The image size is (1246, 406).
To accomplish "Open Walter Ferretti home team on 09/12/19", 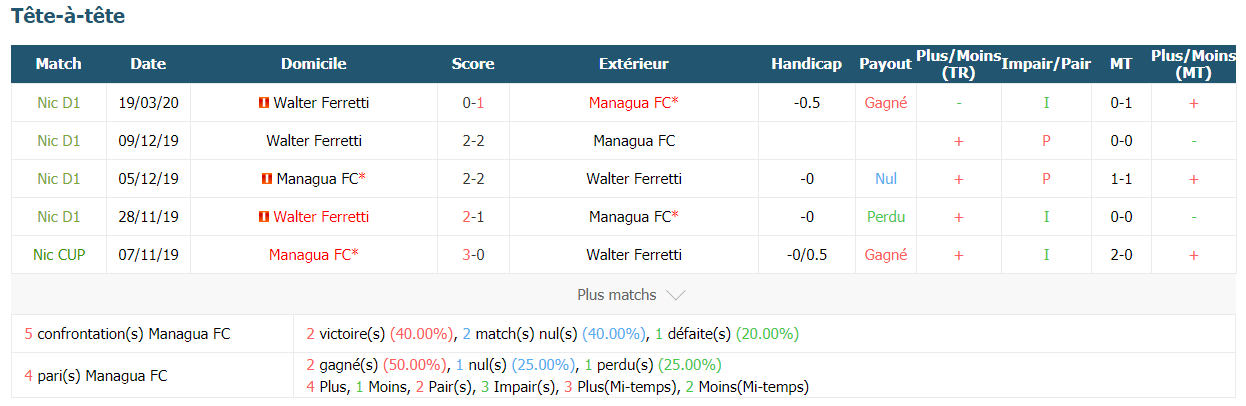I will coord(314,141).
